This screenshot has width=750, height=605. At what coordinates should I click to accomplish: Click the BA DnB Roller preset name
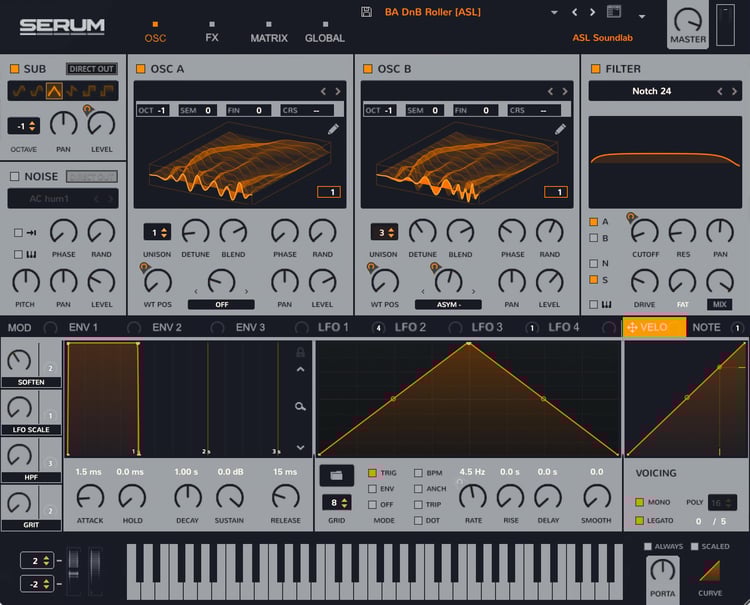tap(432, 12)
